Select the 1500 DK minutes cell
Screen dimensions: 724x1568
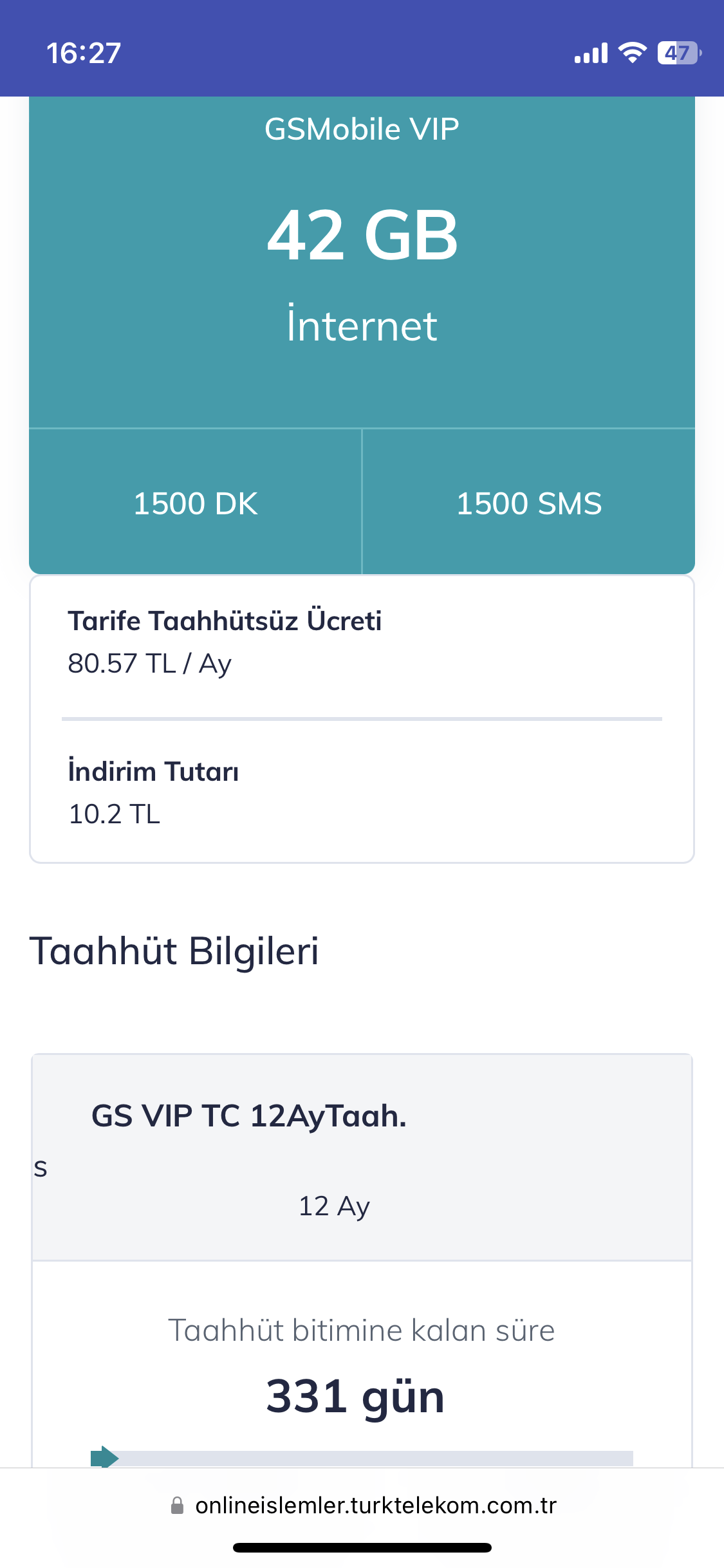point(196,503)
